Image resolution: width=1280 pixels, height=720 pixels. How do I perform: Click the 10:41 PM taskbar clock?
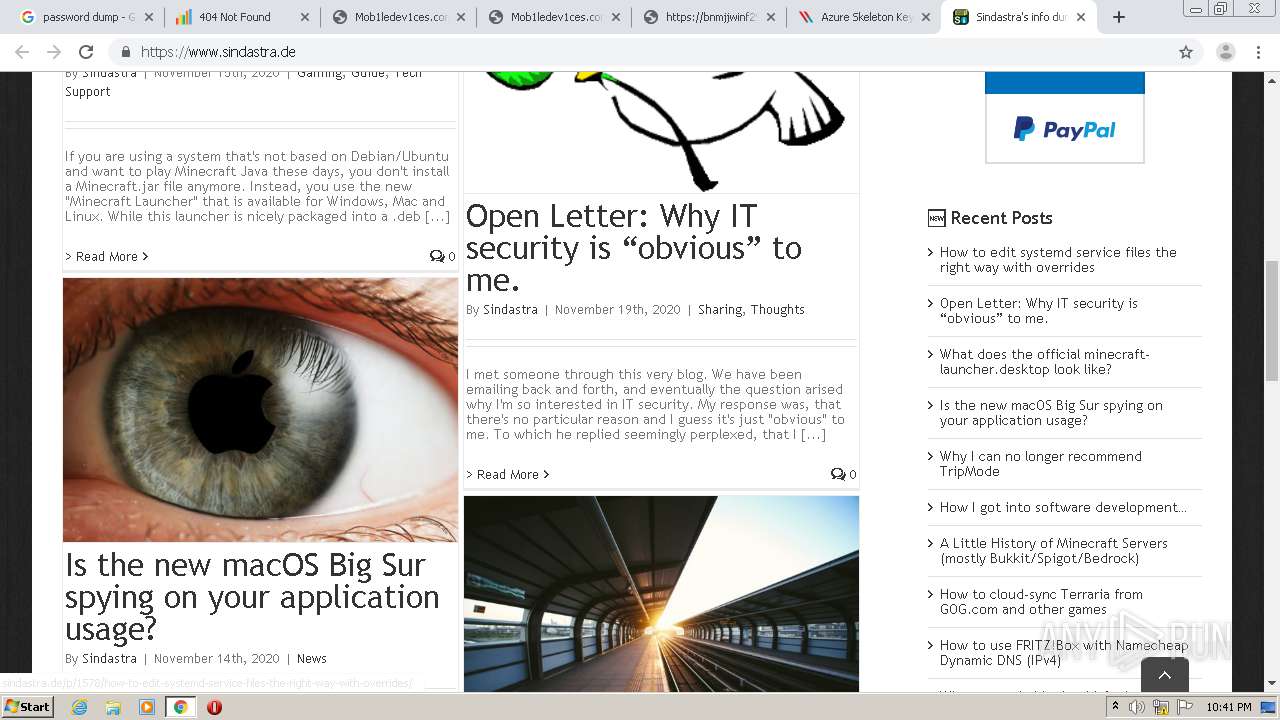point(1229,707)
